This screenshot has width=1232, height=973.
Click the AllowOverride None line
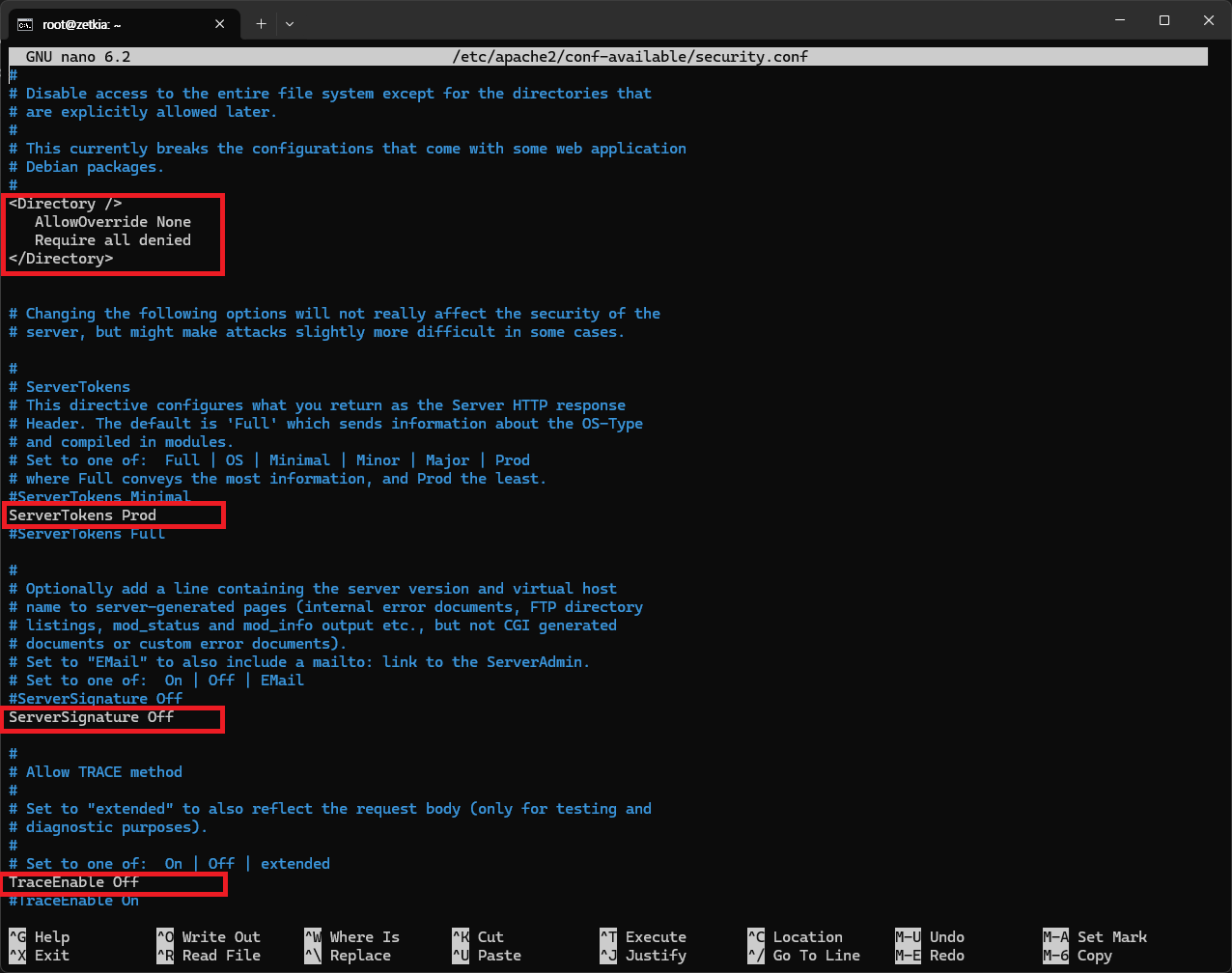tap(113, 222)
